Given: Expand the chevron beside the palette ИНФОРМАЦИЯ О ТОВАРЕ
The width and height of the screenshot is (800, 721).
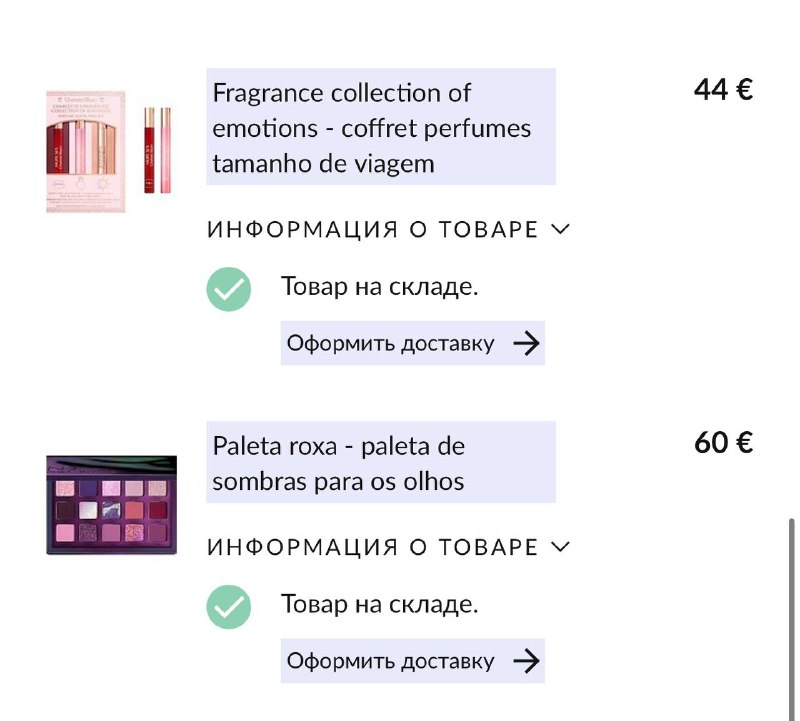Looking at the screenshot, I should tap(560, 547).
